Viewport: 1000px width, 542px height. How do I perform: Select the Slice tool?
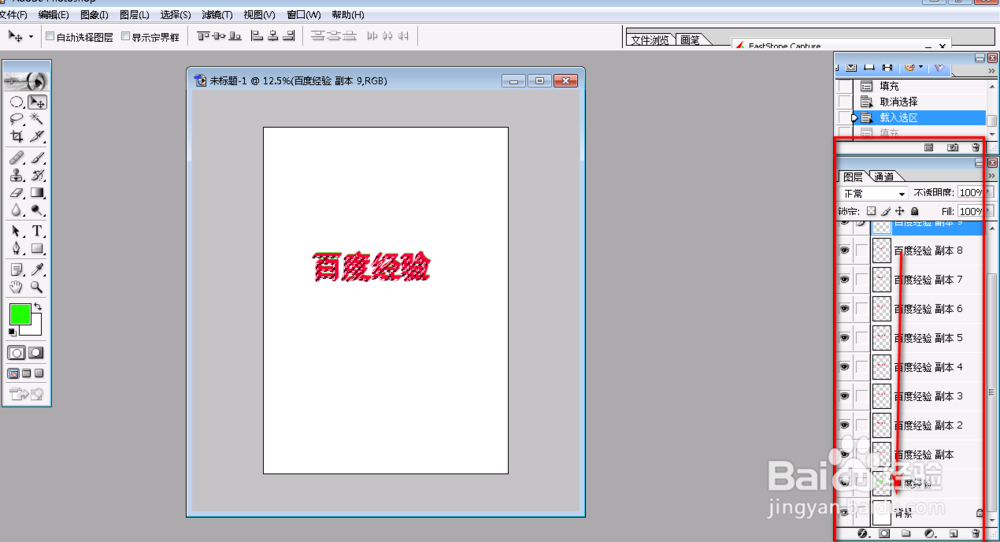coord(37,136)
